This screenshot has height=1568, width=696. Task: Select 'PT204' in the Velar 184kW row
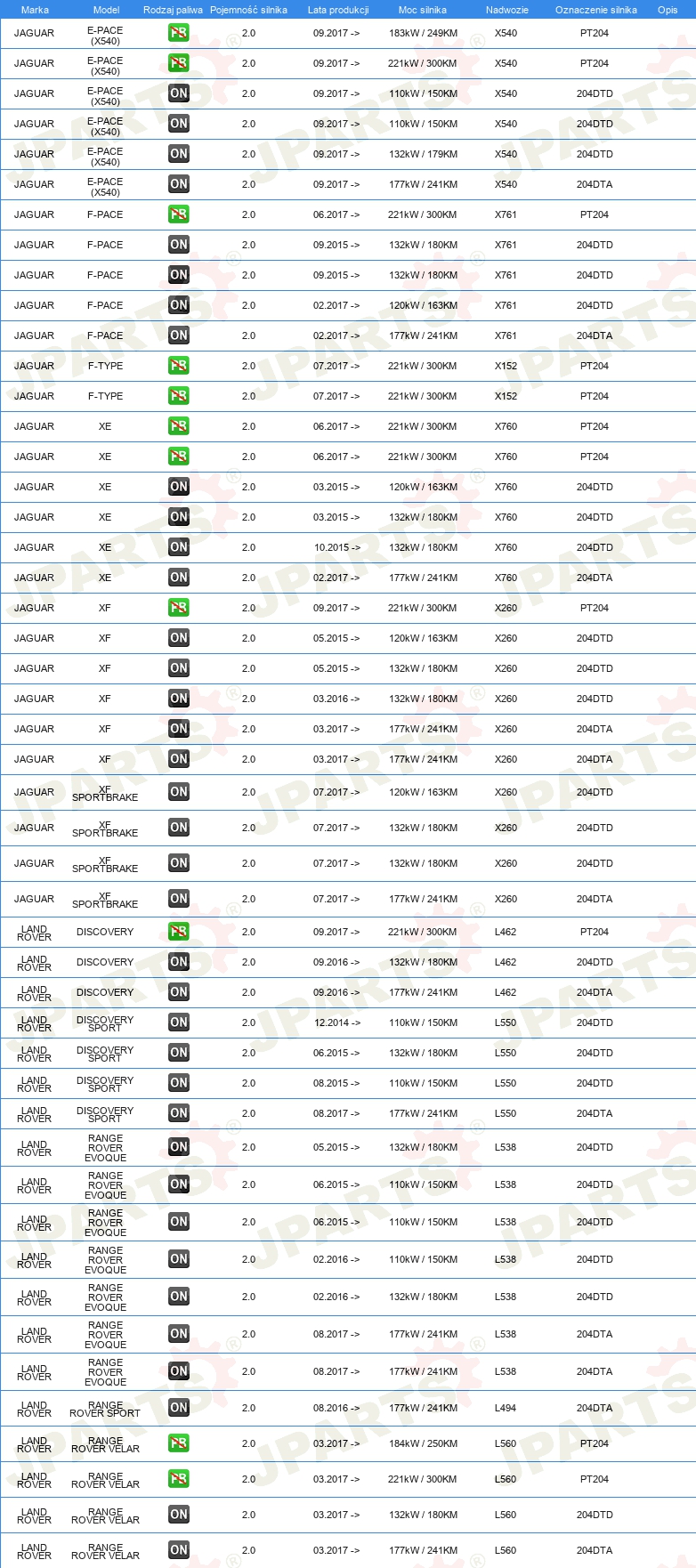pos(595,1443)
